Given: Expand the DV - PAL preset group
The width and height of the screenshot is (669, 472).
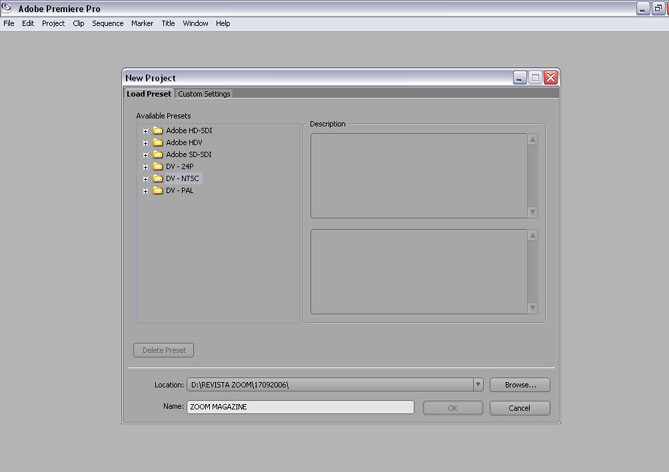Looking at the screenshot, I should pos(145,191).
